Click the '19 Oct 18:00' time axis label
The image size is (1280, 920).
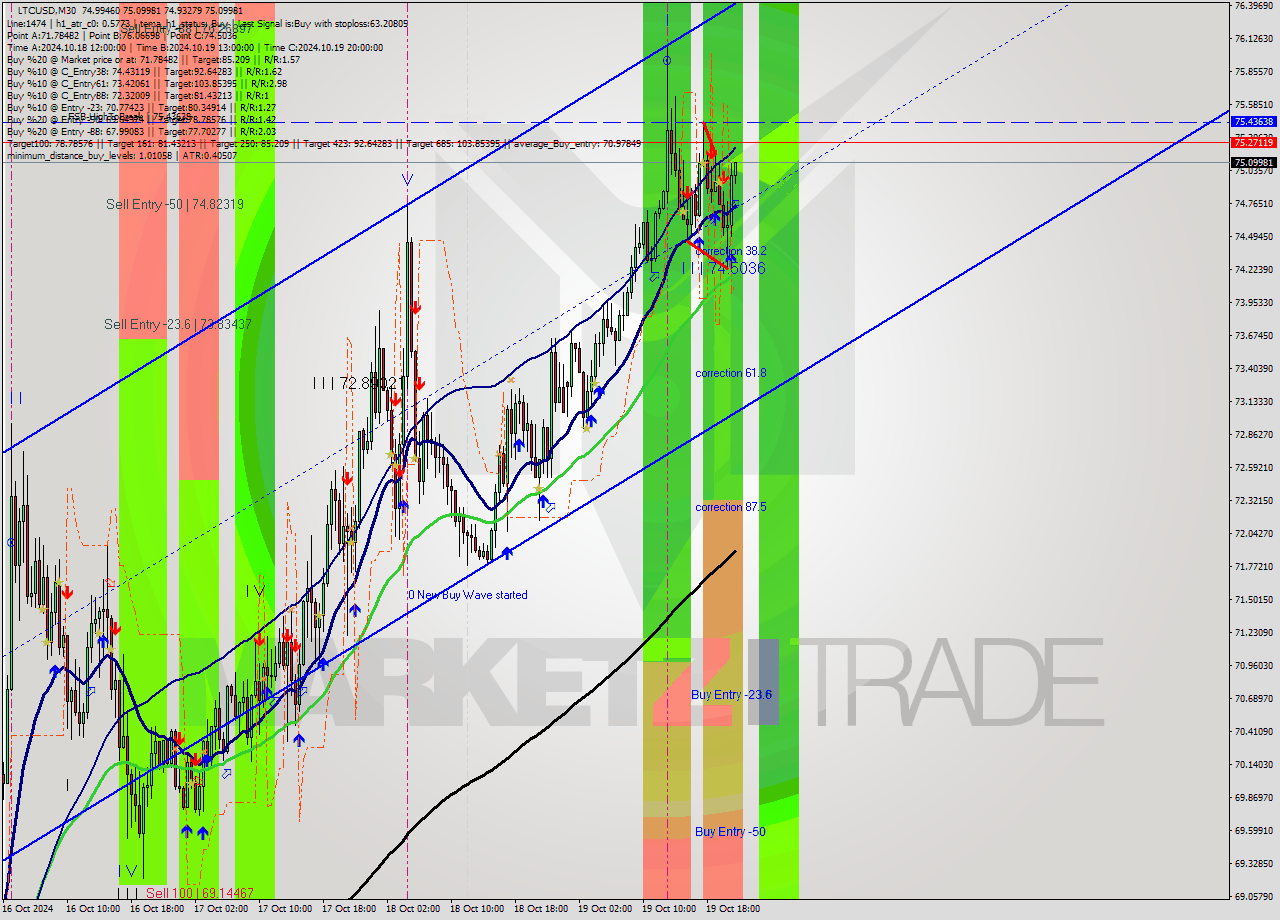pyautogui.click(x=733, y=909)
